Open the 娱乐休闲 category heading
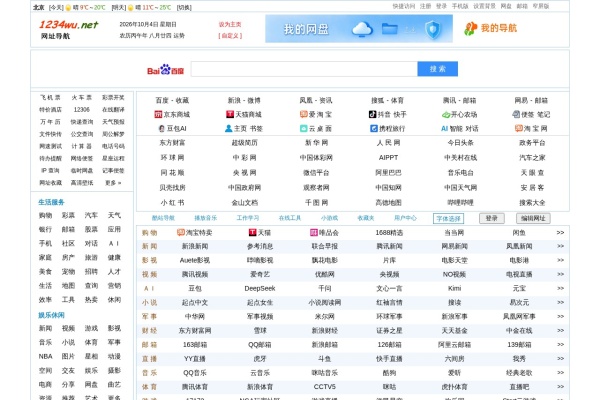600x400 pixels. click(x=51, y=315)
